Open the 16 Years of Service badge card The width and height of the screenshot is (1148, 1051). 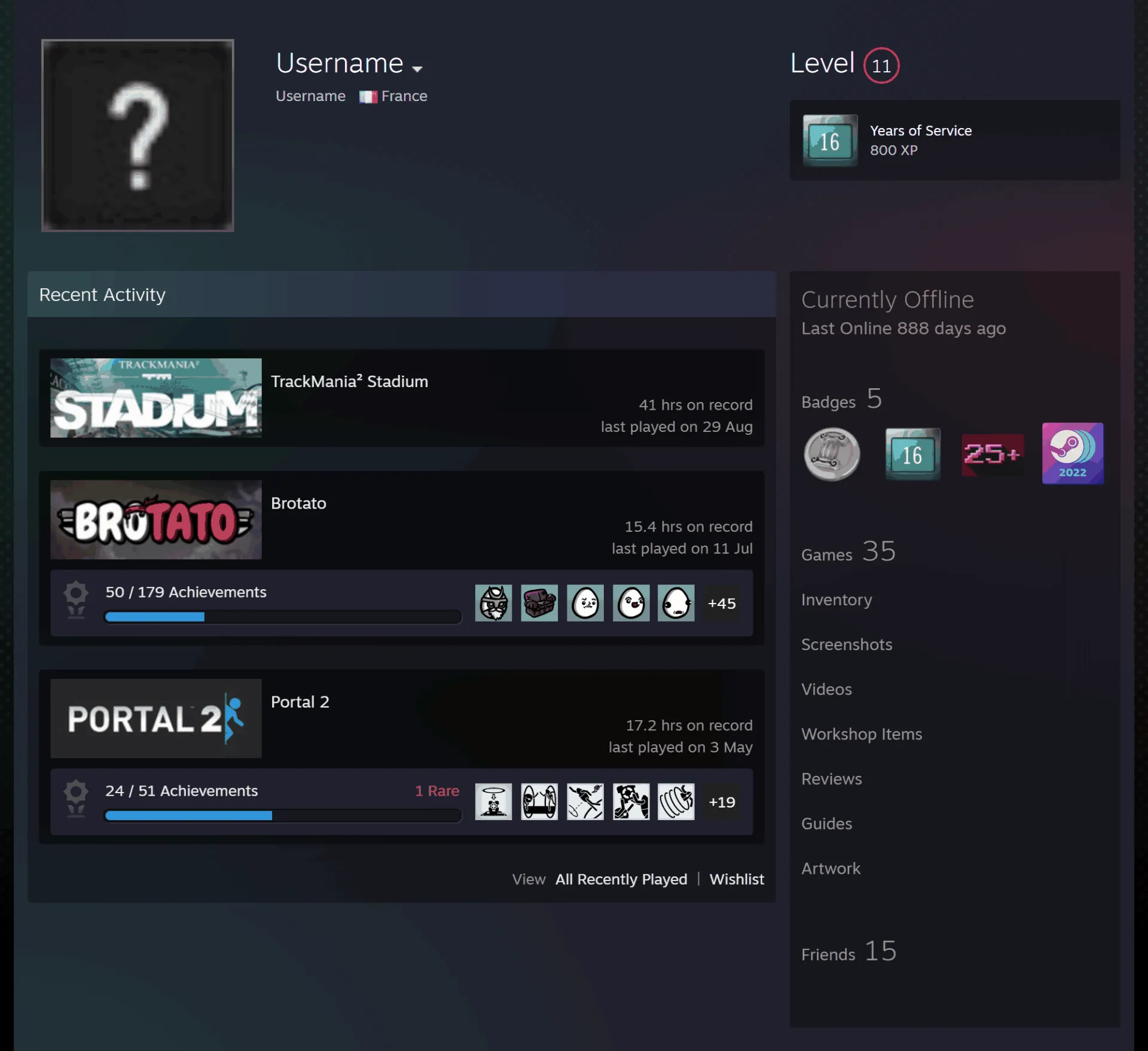[955, 140]
